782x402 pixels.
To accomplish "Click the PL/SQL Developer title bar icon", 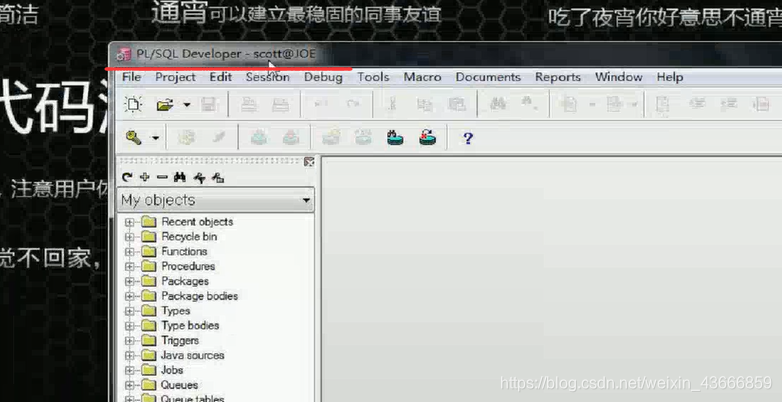I will click(124, 54).
